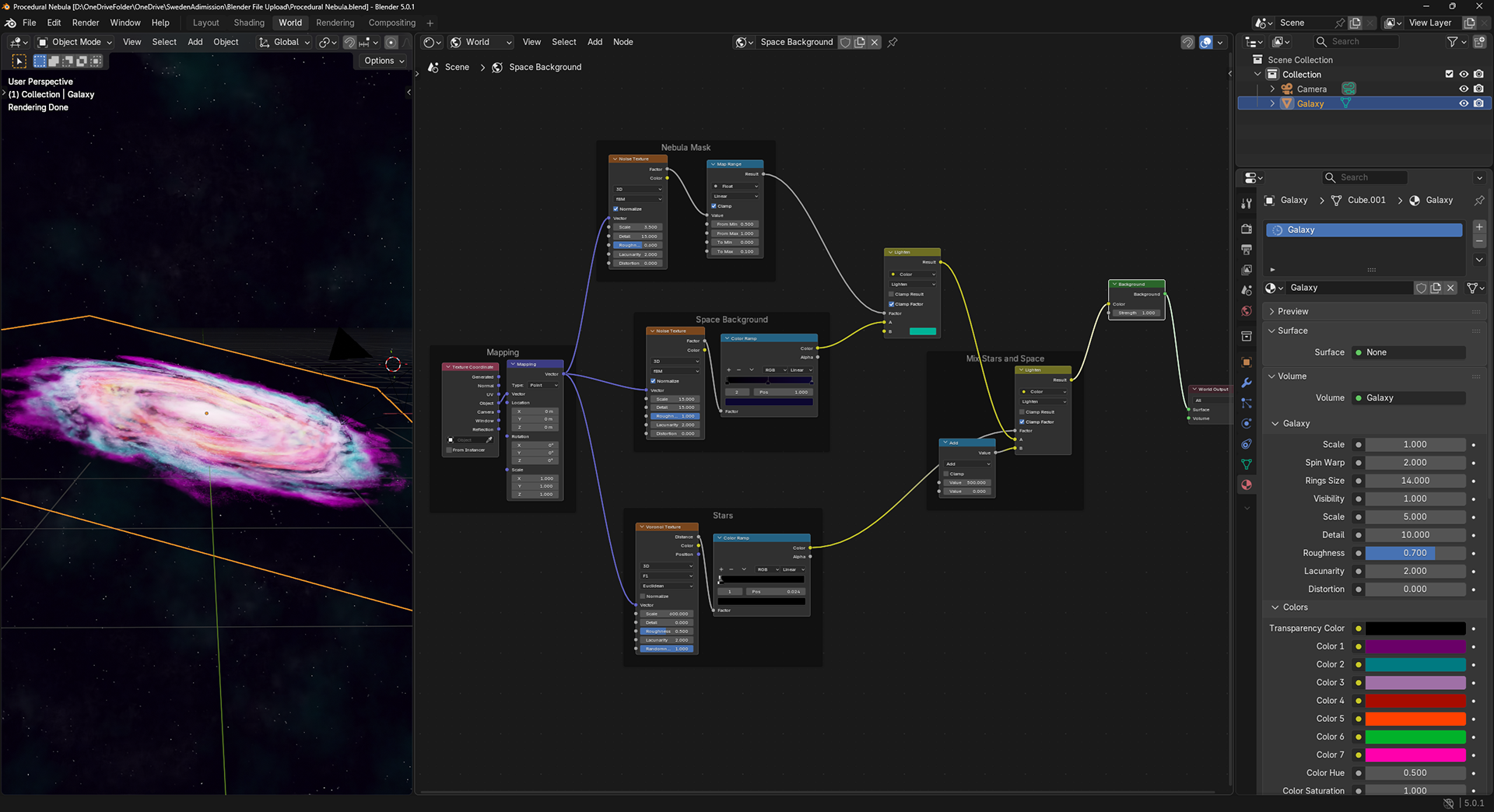Expand the Camera tree item
This screenshot has height=812, width=1494.
[1272, 89]
